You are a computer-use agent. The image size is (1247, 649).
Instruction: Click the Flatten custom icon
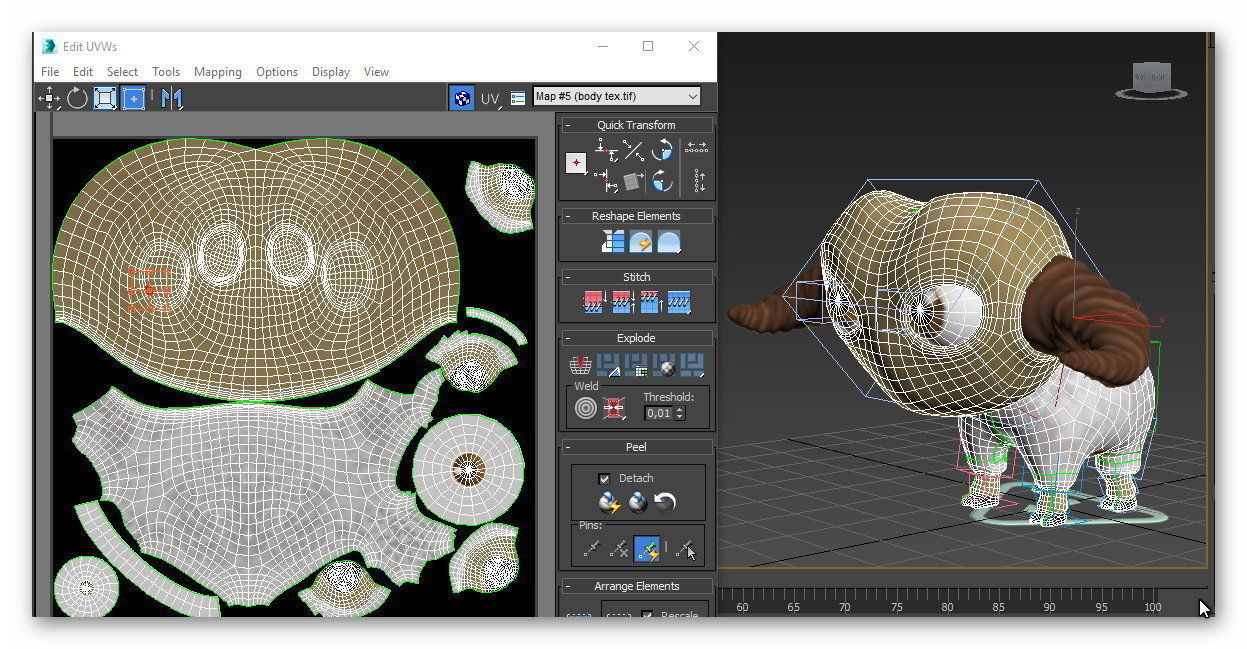click(692, 365)
